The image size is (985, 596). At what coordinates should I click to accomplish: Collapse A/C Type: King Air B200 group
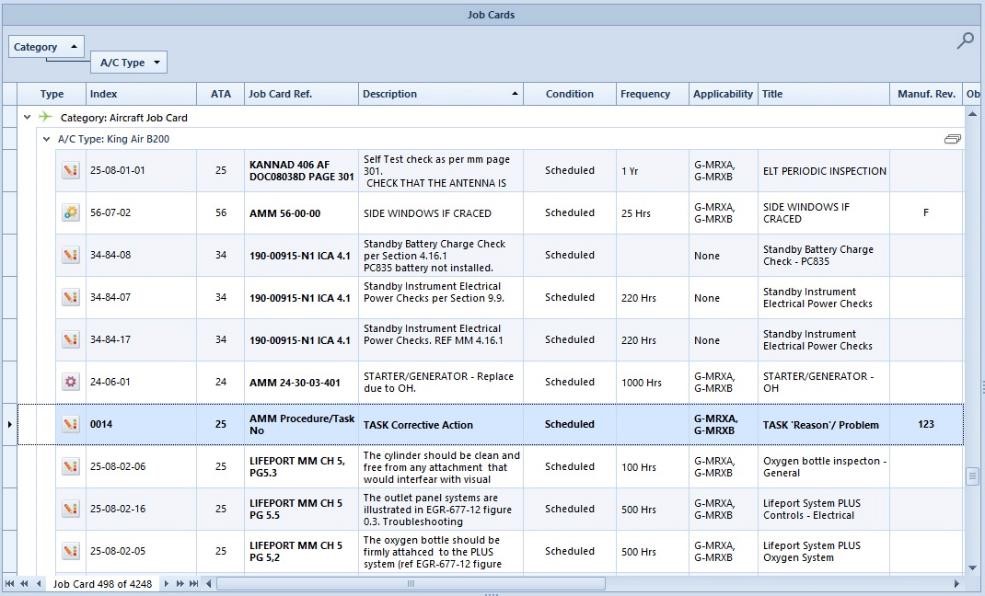click(46, 139)
